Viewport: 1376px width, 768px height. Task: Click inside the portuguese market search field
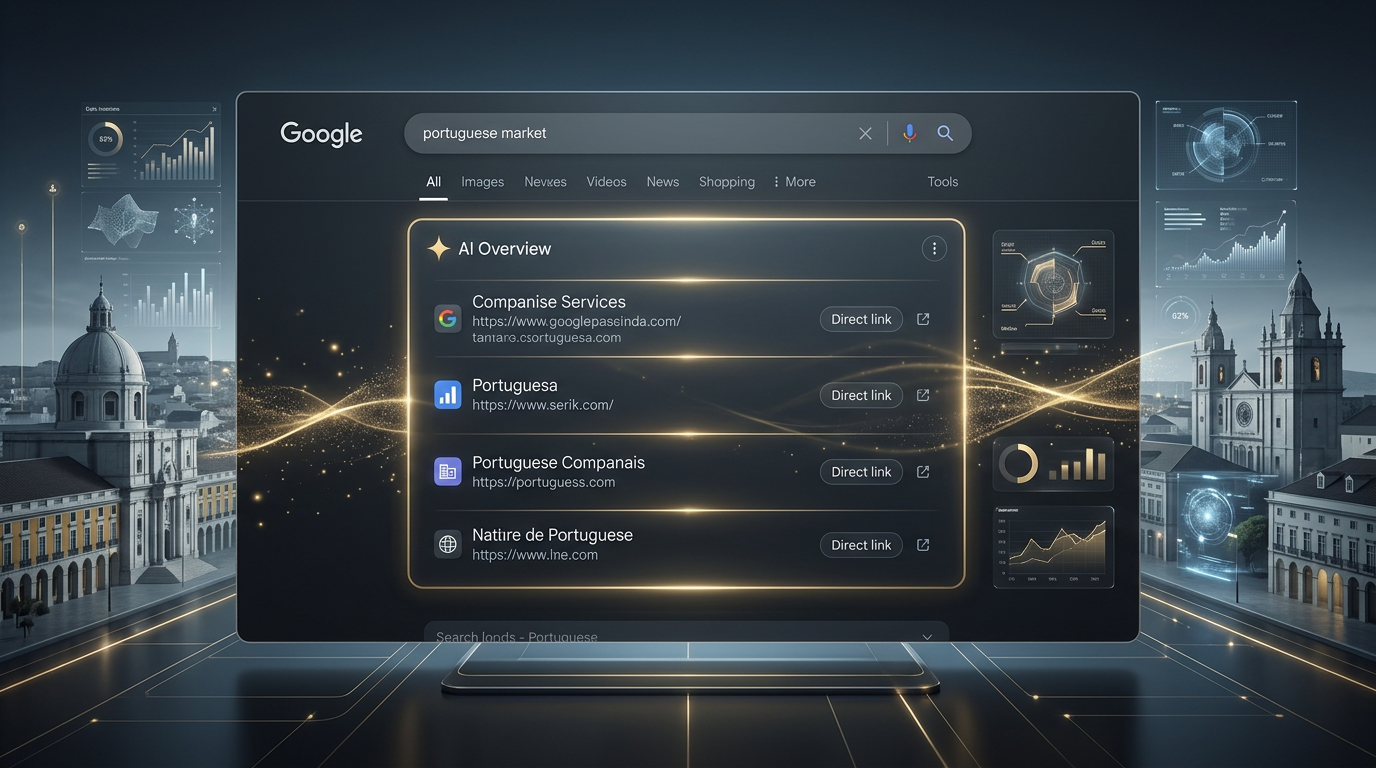[x=687, y=133]
